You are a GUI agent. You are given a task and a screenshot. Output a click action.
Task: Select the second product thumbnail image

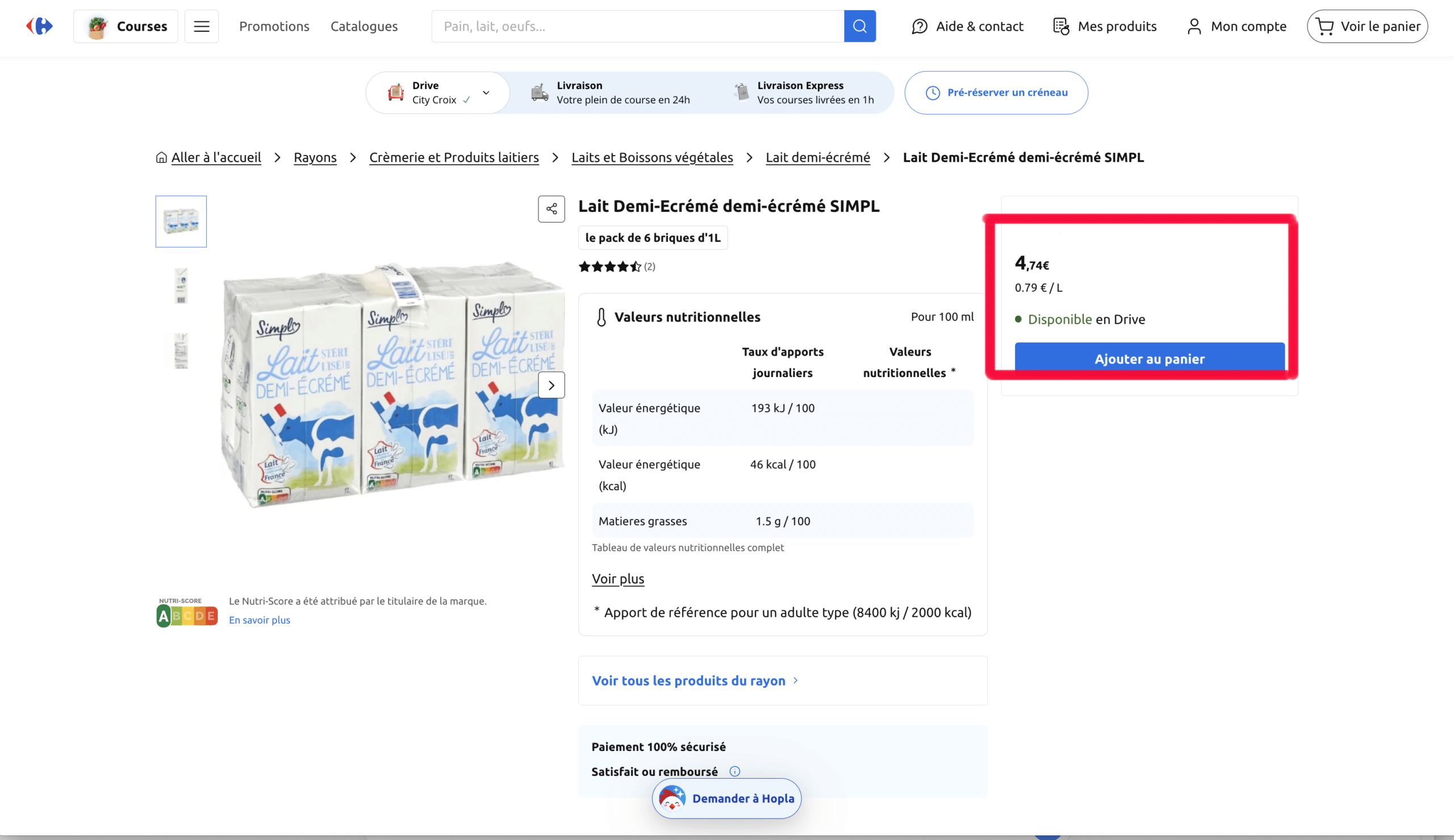(x=181, y=286)
